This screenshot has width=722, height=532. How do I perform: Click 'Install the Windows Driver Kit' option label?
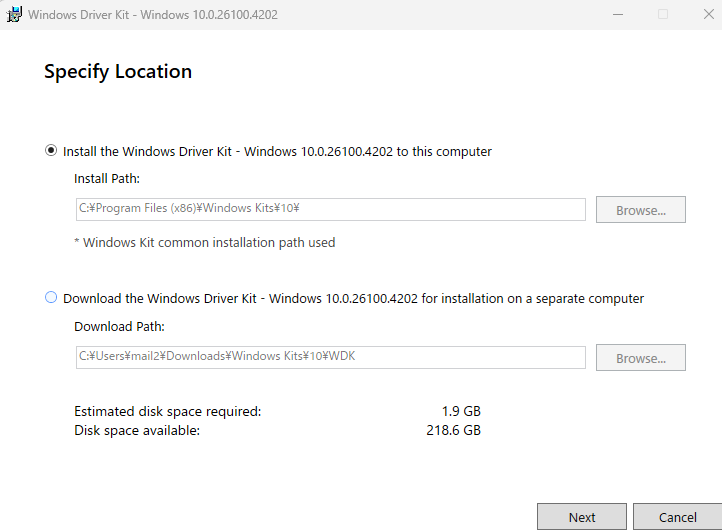pos(277,152)
